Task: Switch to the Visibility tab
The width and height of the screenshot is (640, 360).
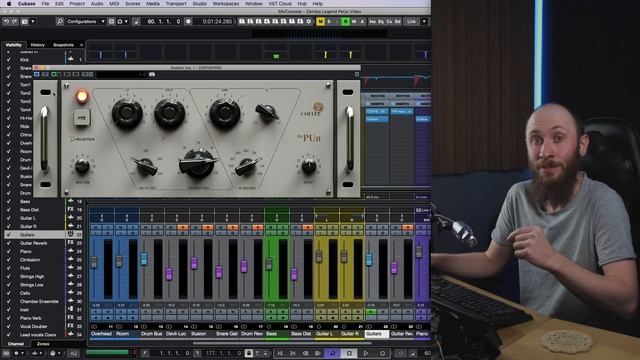Action: [x=14, y=45]
